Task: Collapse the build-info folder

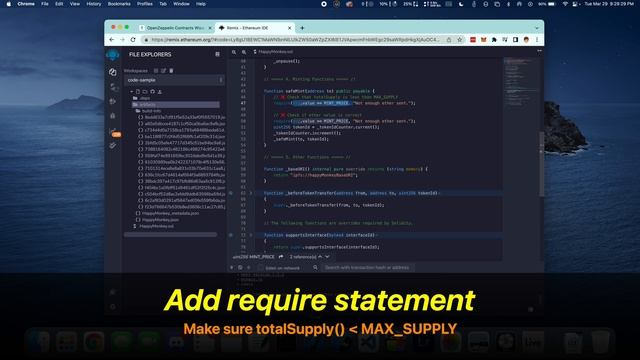Action: tap(149, 111)
